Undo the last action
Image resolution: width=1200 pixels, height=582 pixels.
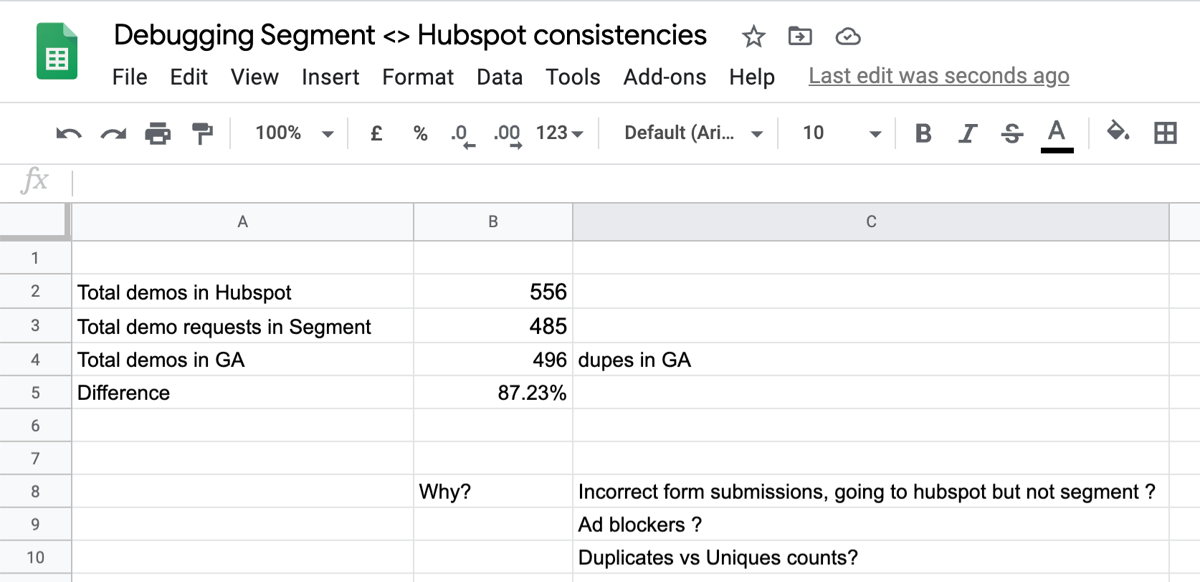tap(68, 133)
